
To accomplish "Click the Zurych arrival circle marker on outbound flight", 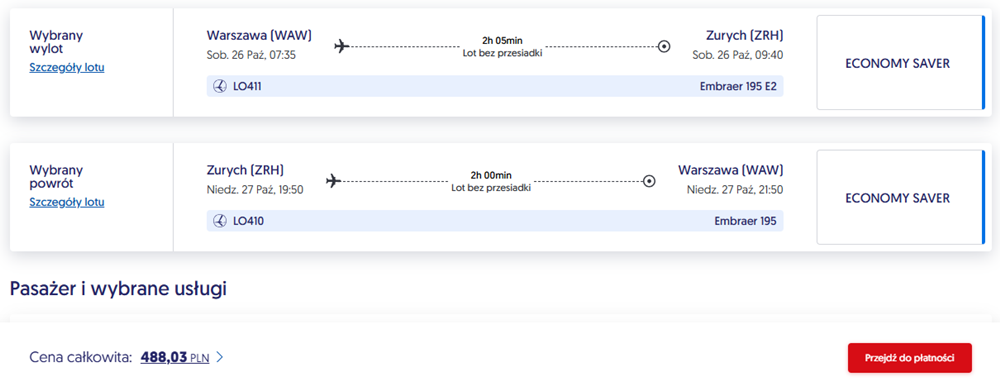I will (x=664, y=47).
